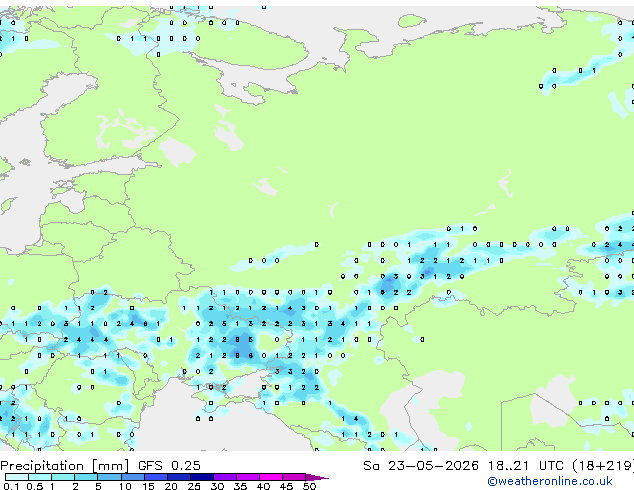The height and width of the screenshot is (490, 634).
Task: Open the weatheronline.co.uk copyright link
Action: [x=550, y=481]
